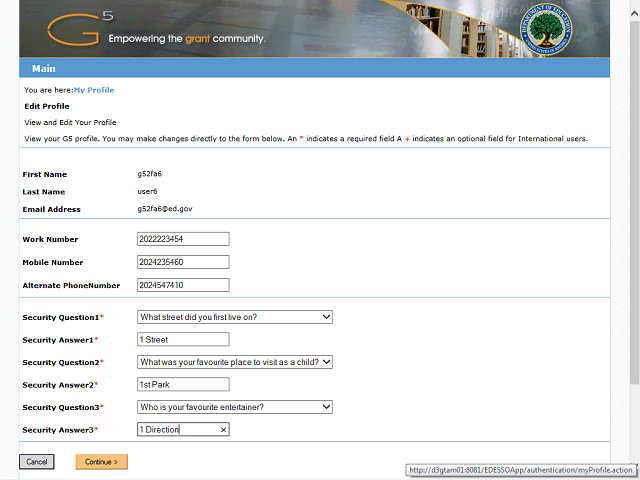
Task: Click the 'Empowering the grant community' banner text
Action: pos(185,39)
